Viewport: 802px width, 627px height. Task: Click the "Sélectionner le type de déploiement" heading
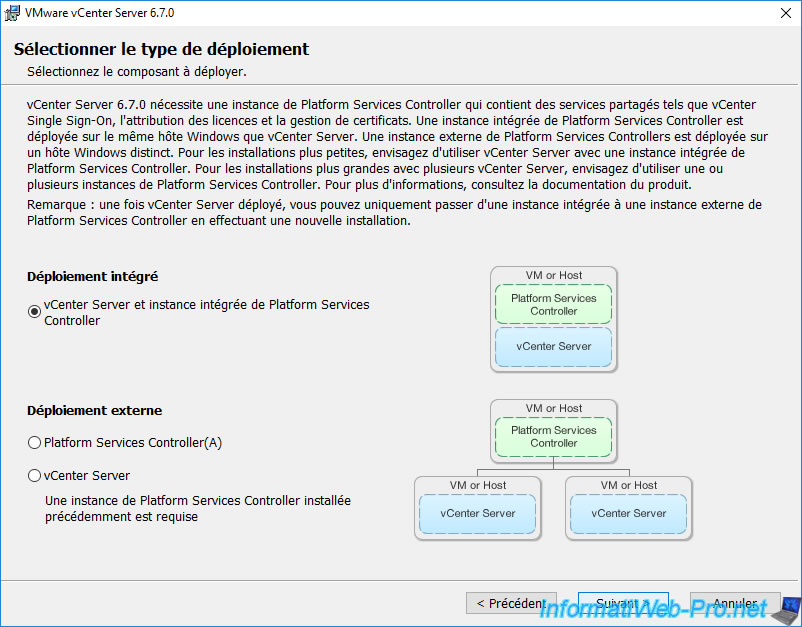click(161, 49)
